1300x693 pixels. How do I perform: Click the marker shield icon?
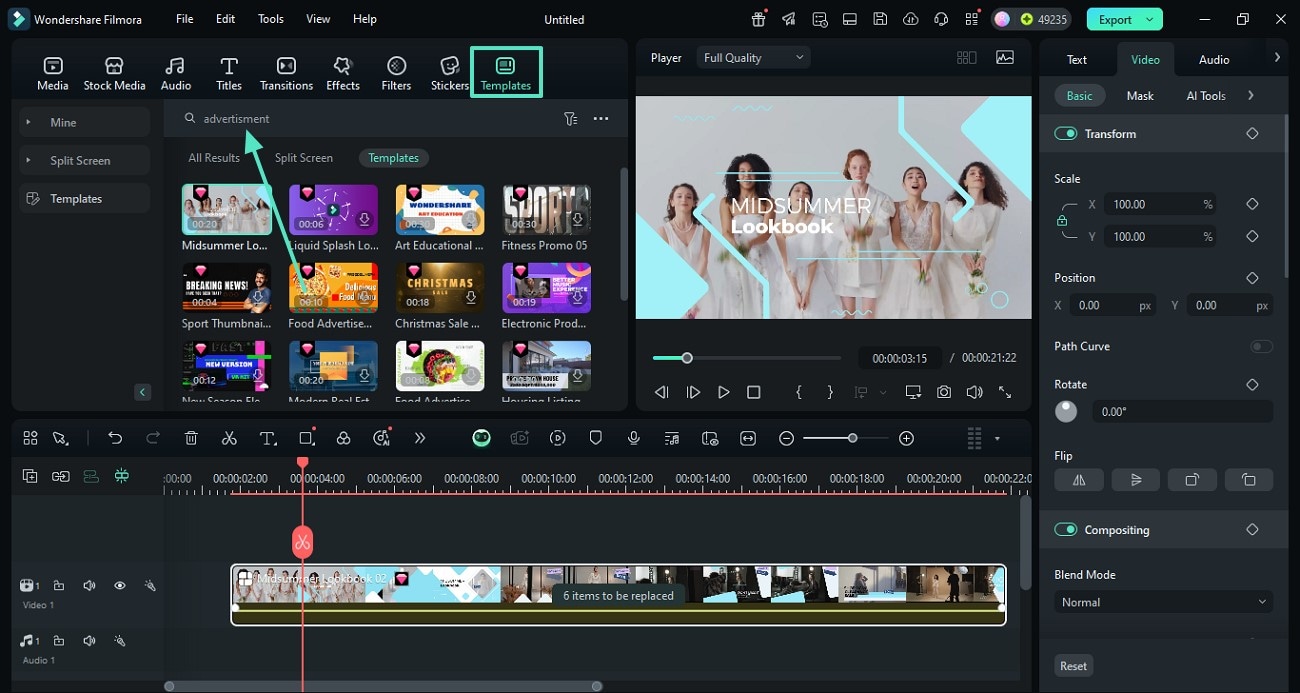click(596, 438)
